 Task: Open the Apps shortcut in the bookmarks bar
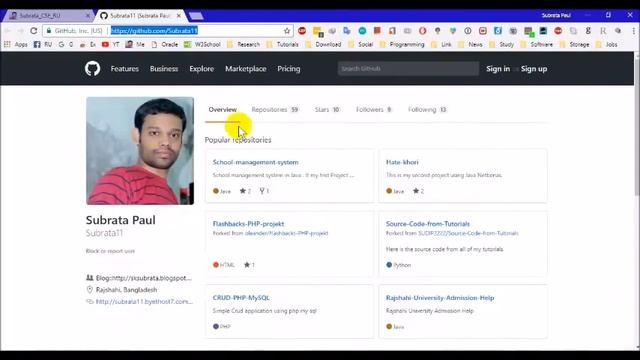(16, 44)
